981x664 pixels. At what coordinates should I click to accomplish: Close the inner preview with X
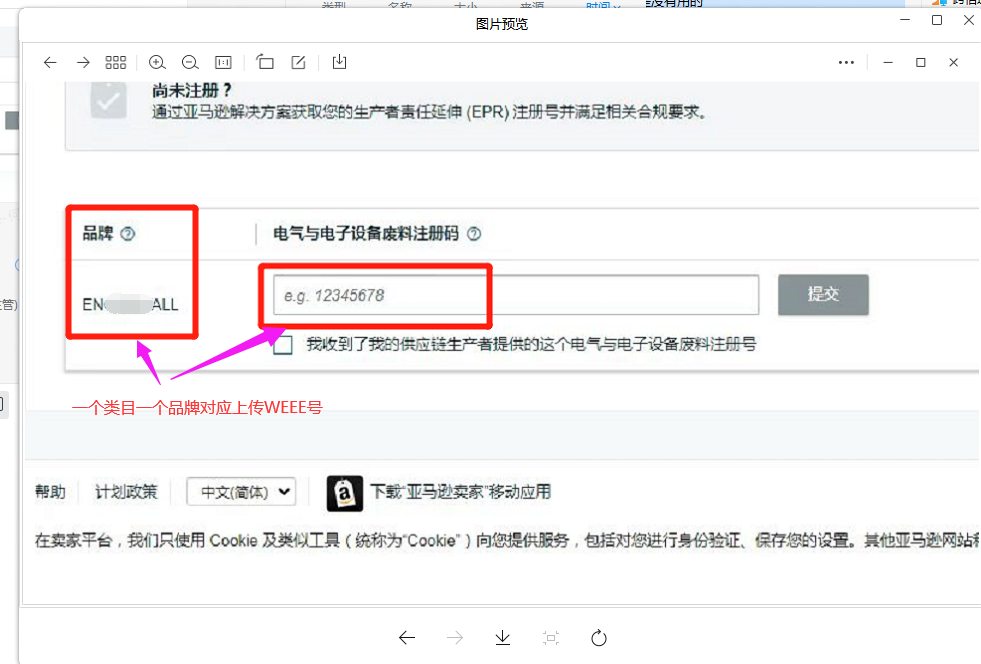pyautogui.click(x=953, y=63)
